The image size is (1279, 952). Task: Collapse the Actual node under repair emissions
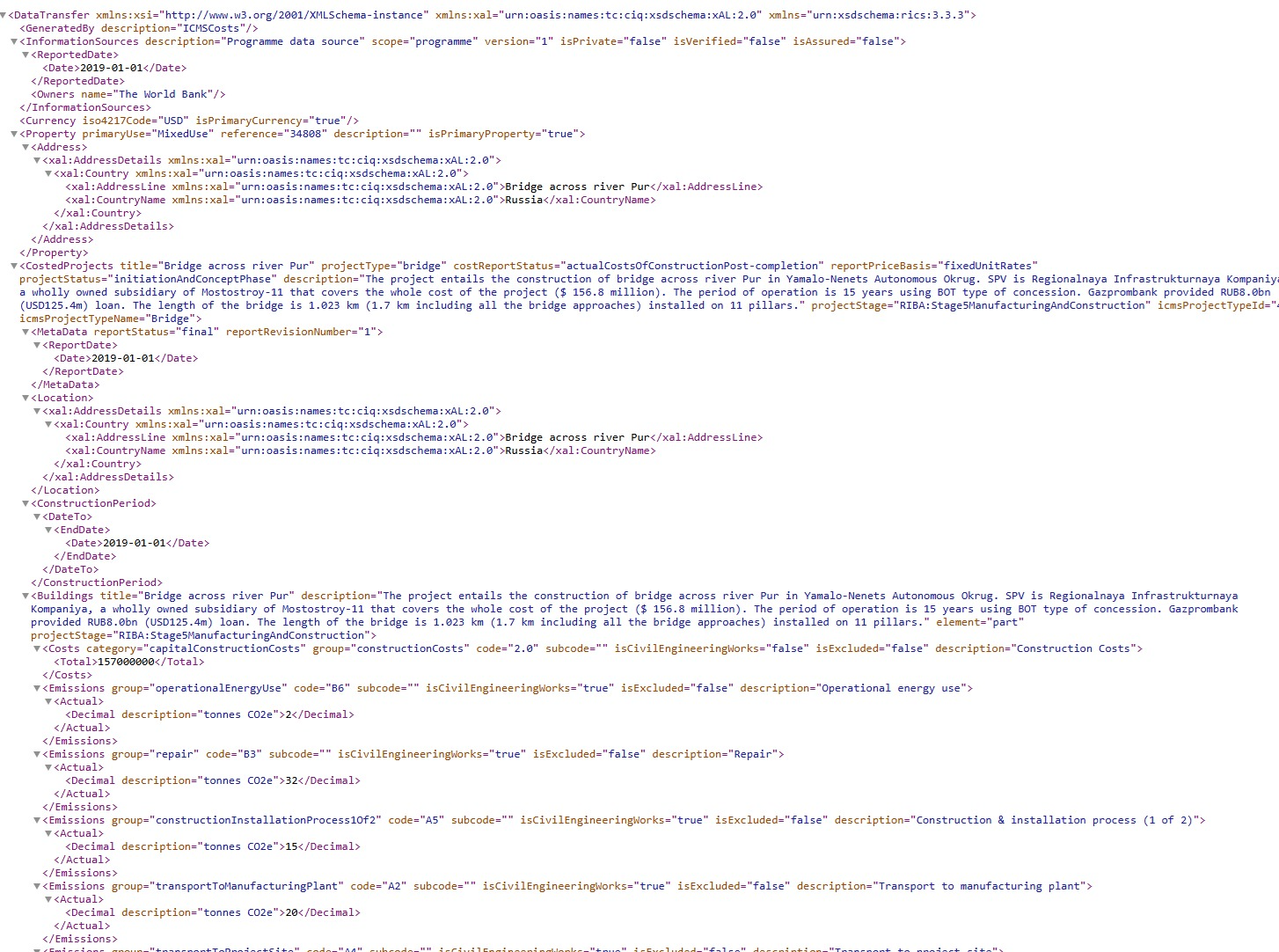click(x=48, y=767)
